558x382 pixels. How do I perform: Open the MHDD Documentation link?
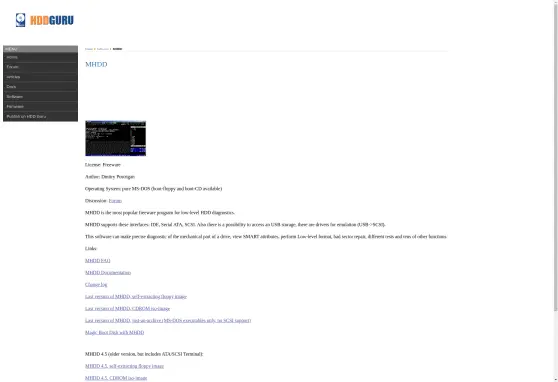[x=108, y=273]
